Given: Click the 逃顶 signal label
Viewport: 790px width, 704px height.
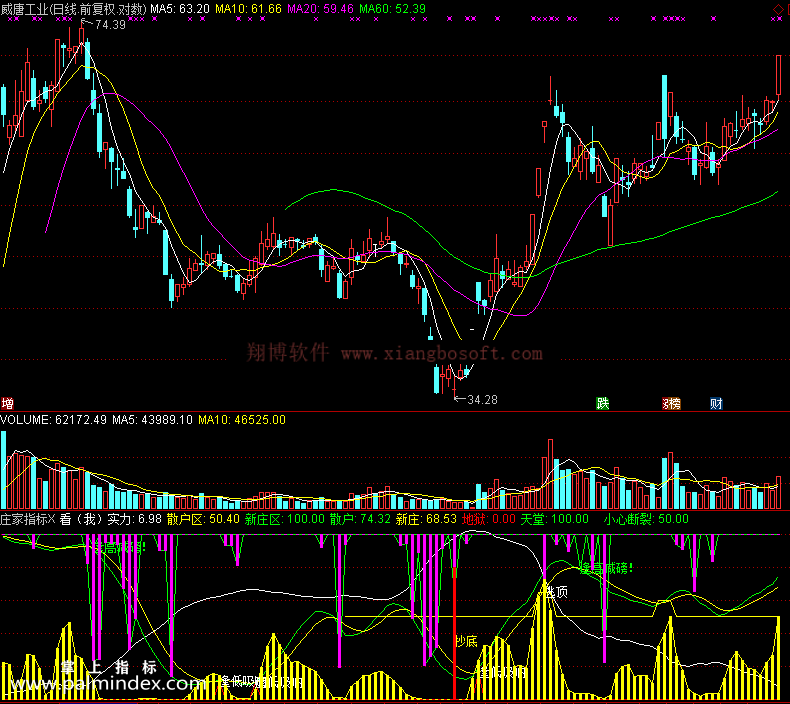Looking at the screenshot, I should click(557, 592).
